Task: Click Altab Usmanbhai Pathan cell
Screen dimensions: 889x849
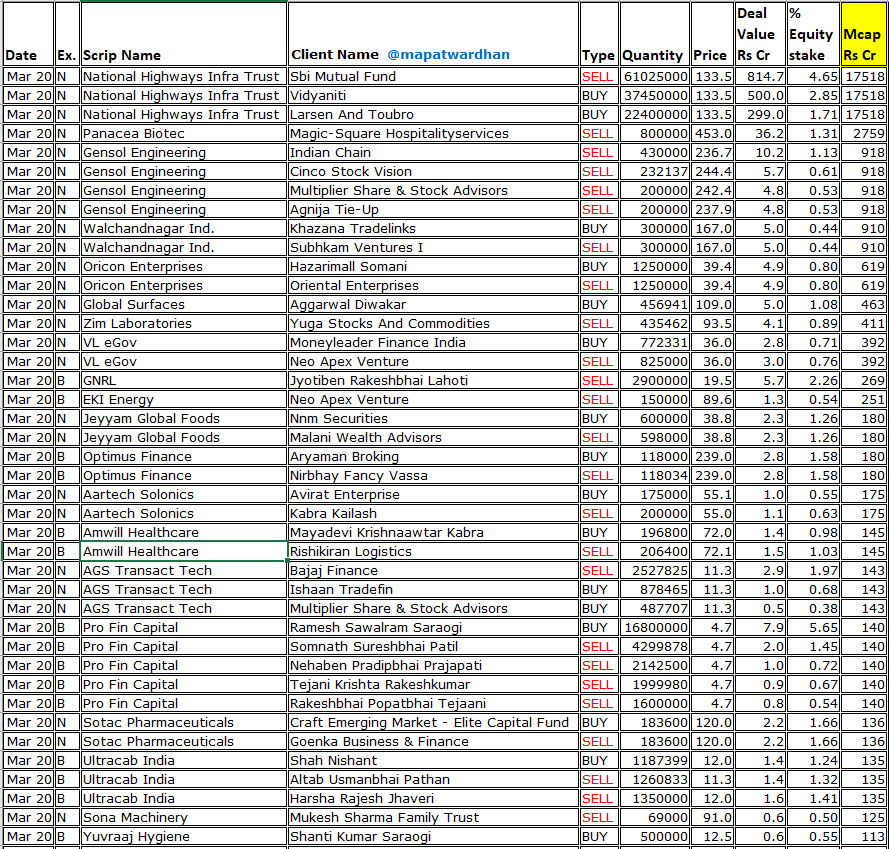Action: point(433,779)
